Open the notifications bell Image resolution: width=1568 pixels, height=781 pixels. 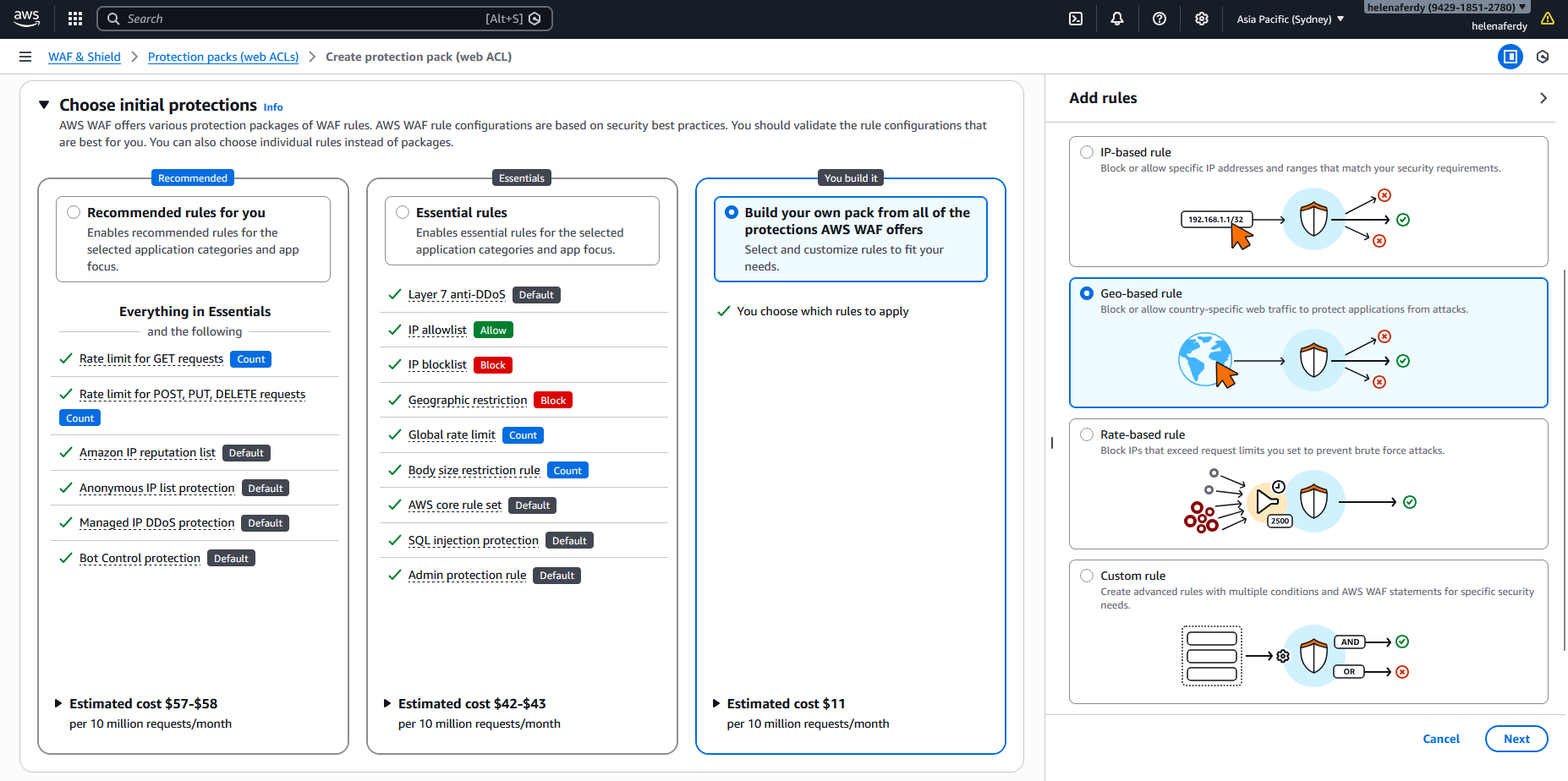[x=1117, y=19]
